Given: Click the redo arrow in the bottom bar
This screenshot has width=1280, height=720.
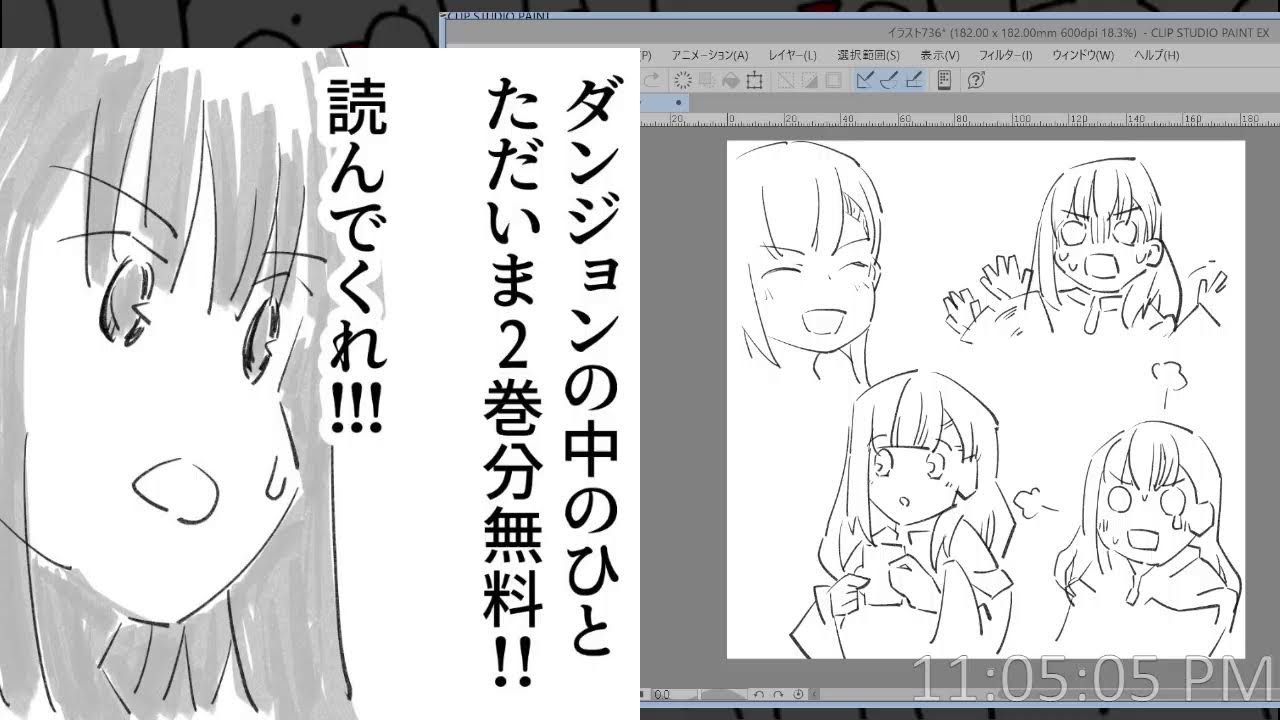Looking at the screenshot, I should point(777,695).
